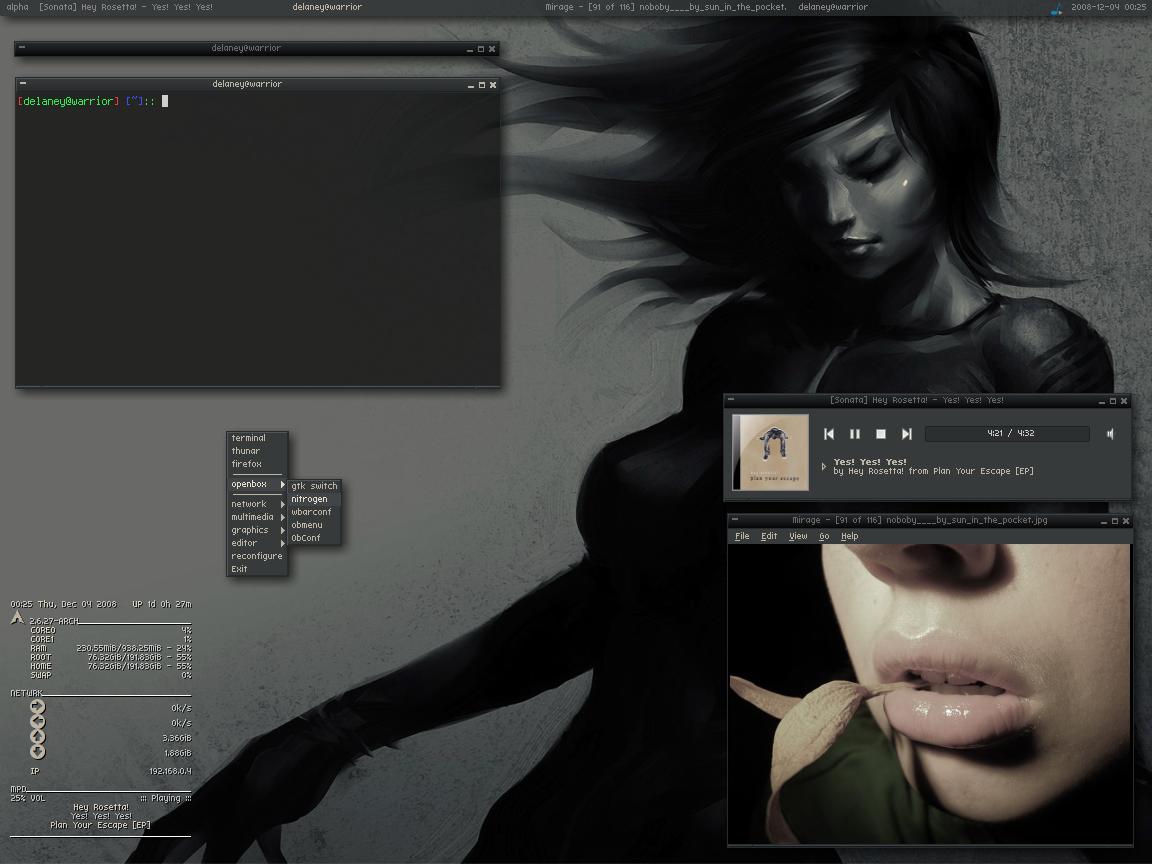Switch to first delaney@warrior panel task
Image resolution: width=1152 pixels, height=864 pixels.
(x=327, y=7)
